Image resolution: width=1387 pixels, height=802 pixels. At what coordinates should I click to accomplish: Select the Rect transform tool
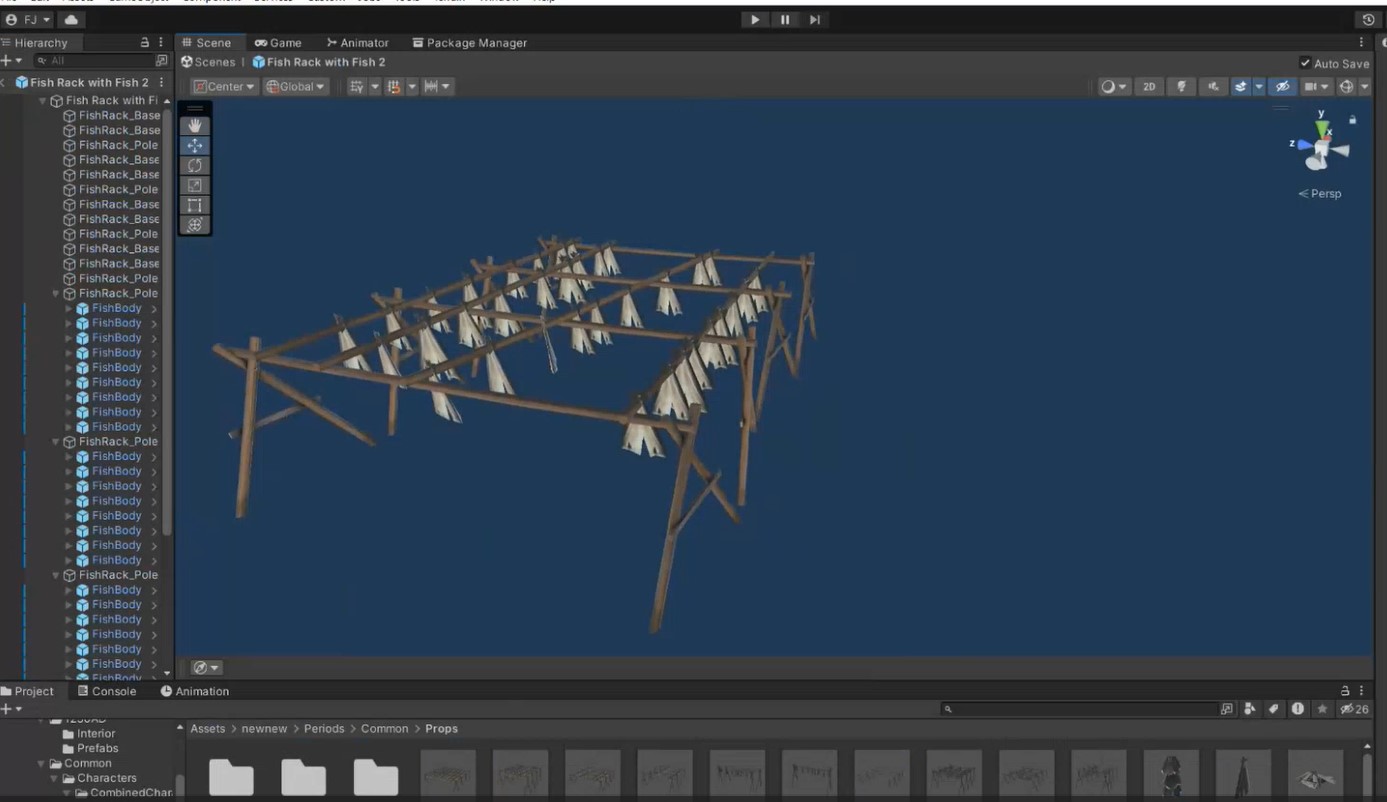pos(195,205)
